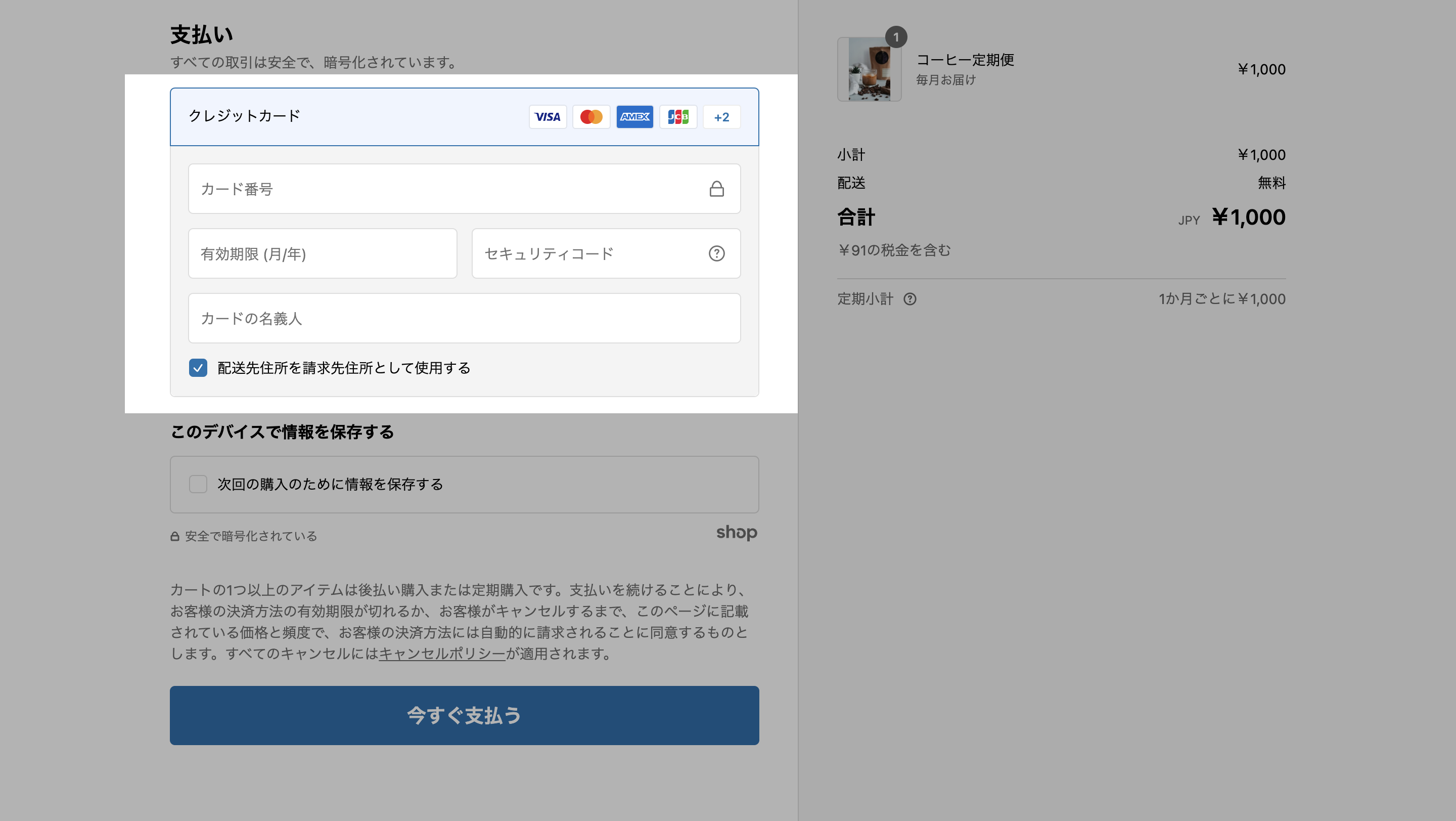Click security code help question icon

point(716,254)
